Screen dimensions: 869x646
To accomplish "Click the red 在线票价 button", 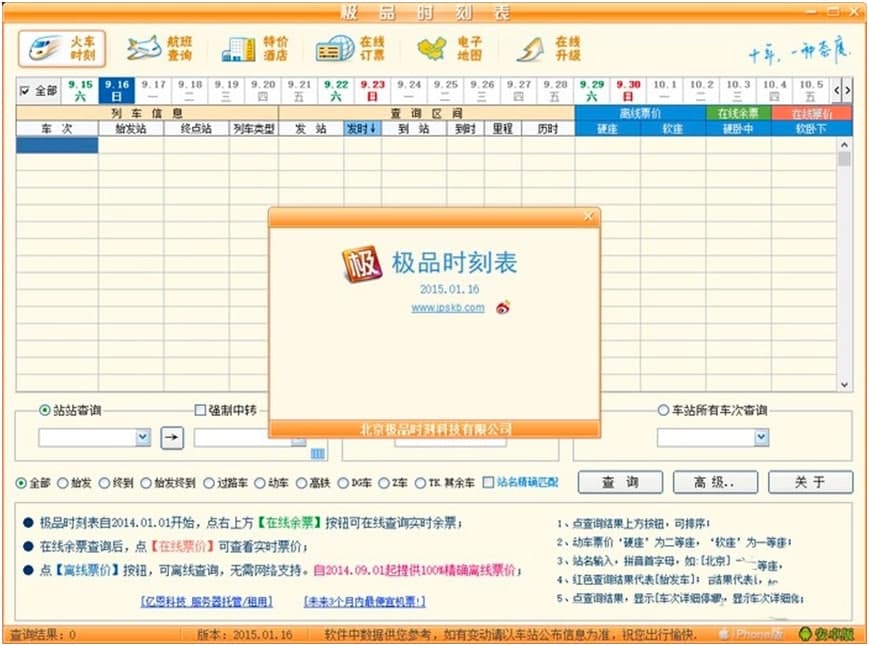I will tap(811, 113).
